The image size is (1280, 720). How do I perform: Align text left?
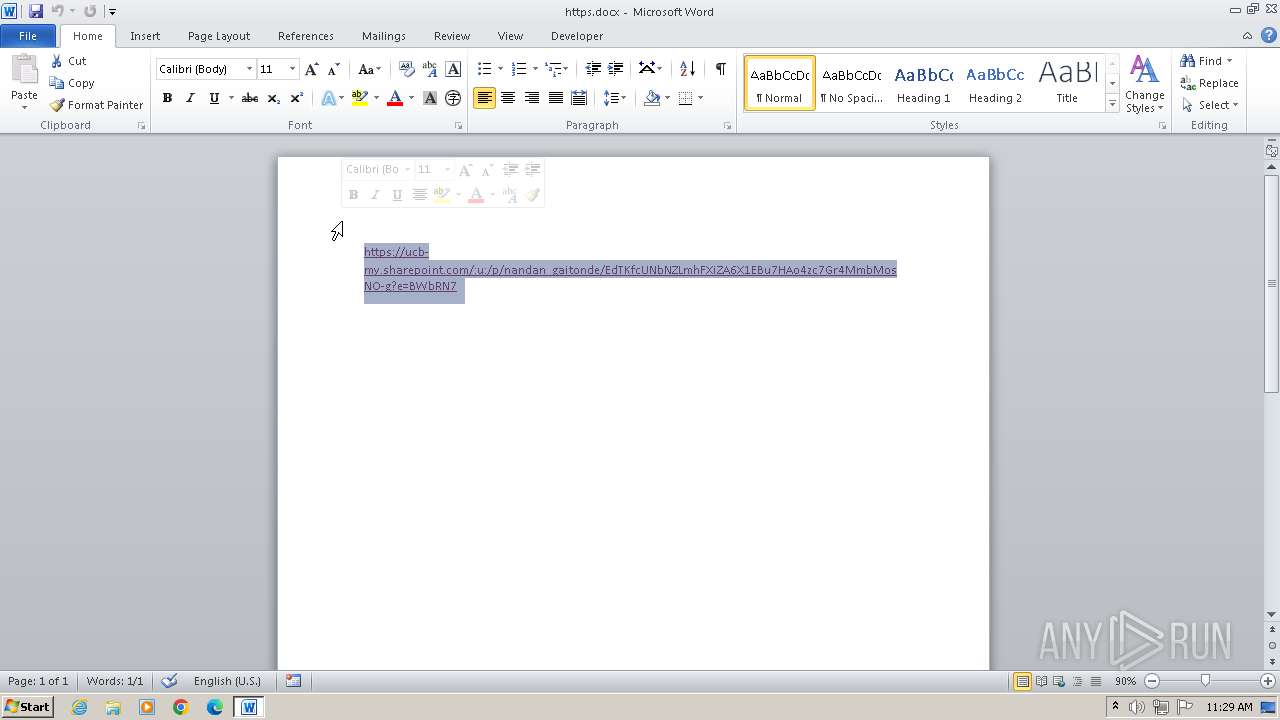pos(484,98)
